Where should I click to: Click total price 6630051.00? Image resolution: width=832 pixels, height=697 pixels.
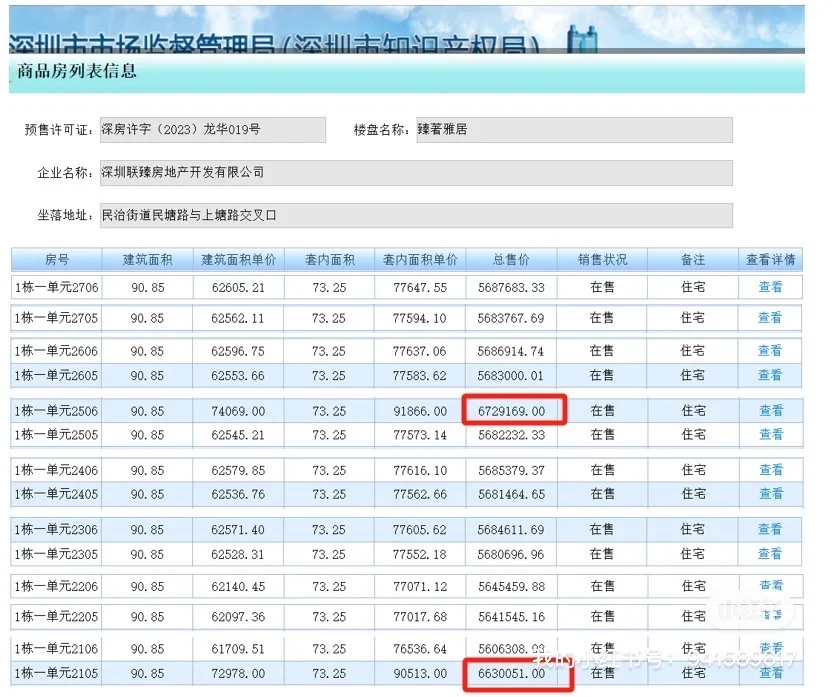tap(512, 674)
